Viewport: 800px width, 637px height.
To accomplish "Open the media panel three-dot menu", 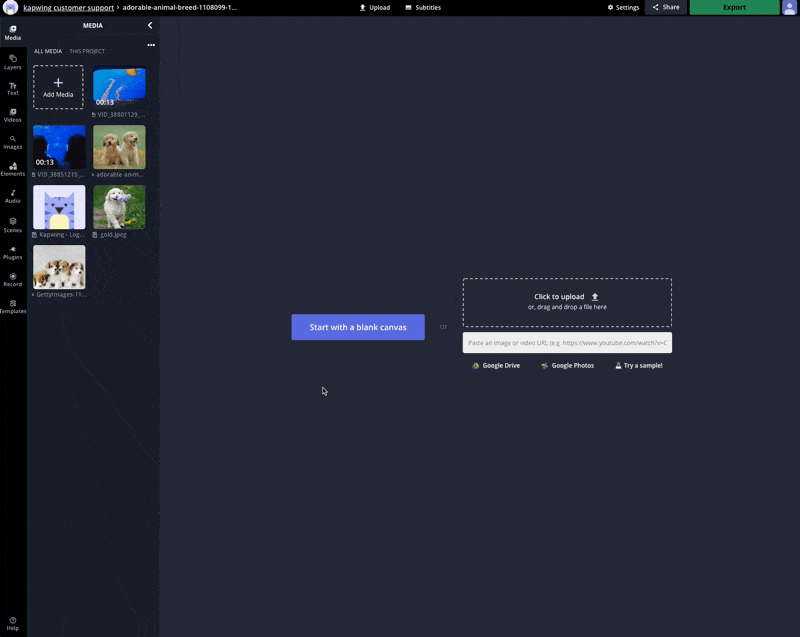I will point(151,45).
